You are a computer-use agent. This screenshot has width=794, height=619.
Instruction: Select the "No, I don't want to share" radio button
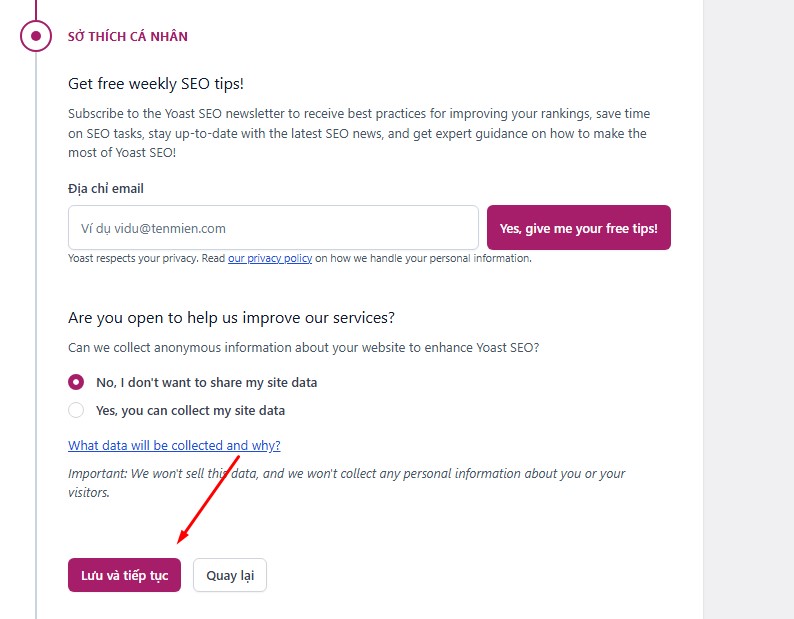click(x=76, y=382)
